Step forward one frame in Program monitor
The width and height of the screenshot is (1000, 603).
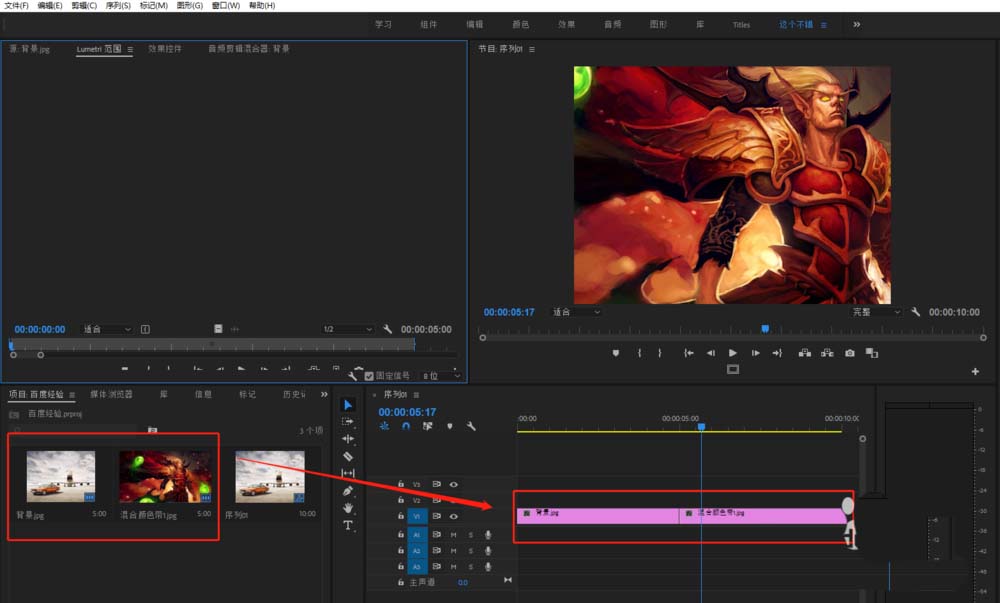pyautogui.click(x=755, y=352)
